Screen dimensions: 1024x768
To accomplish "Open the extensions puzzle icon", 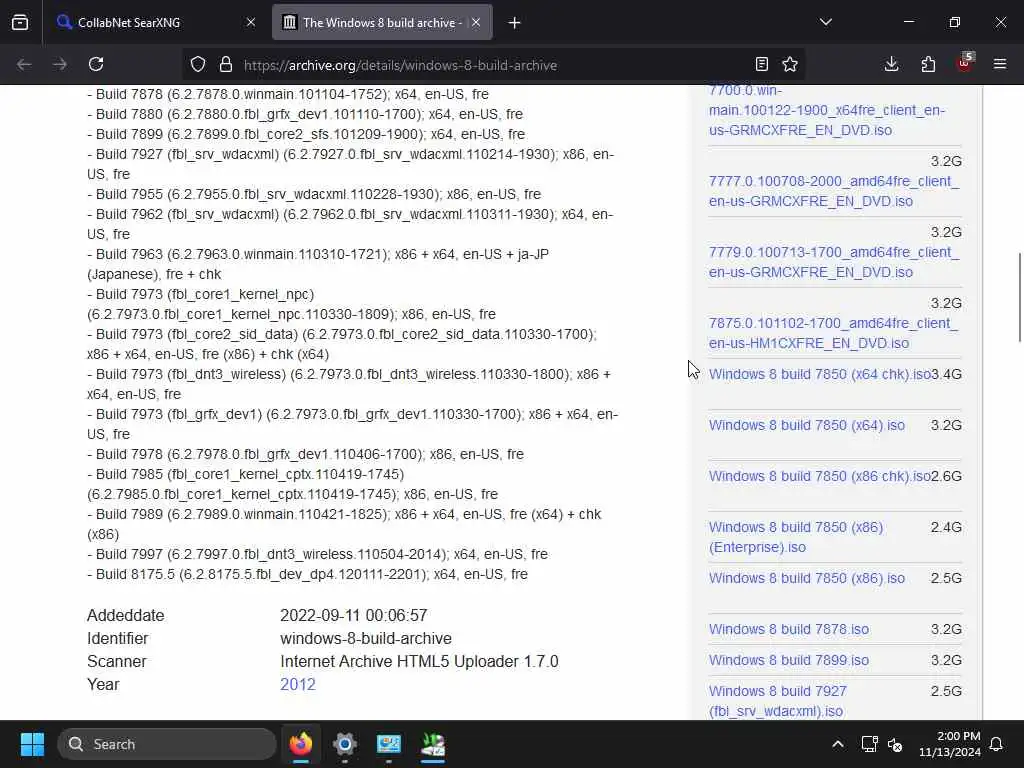I will (x=928, y=65).
